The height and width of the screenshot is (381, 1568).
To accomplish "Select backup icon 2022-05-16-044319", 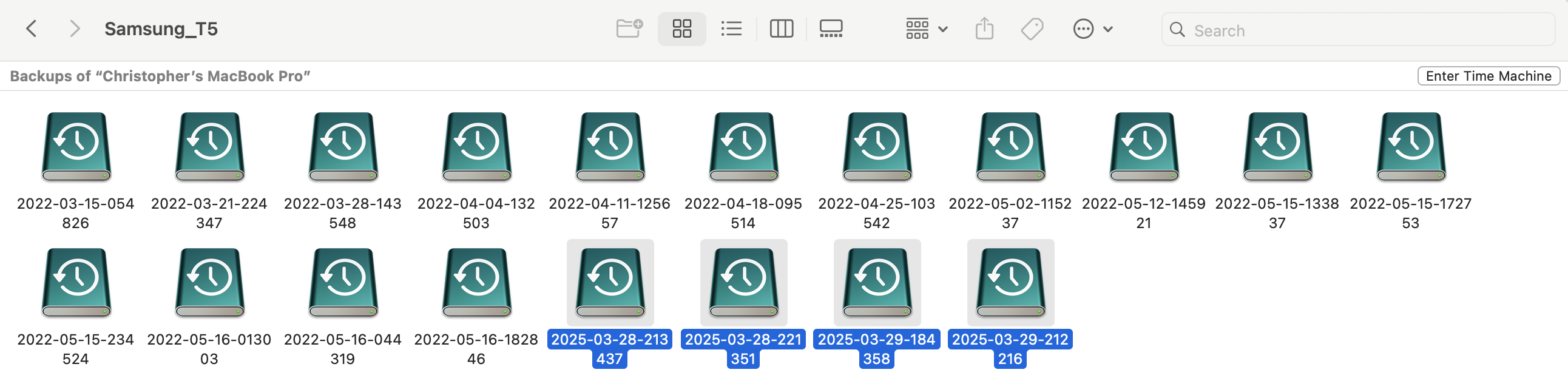I will coord(343,283).
